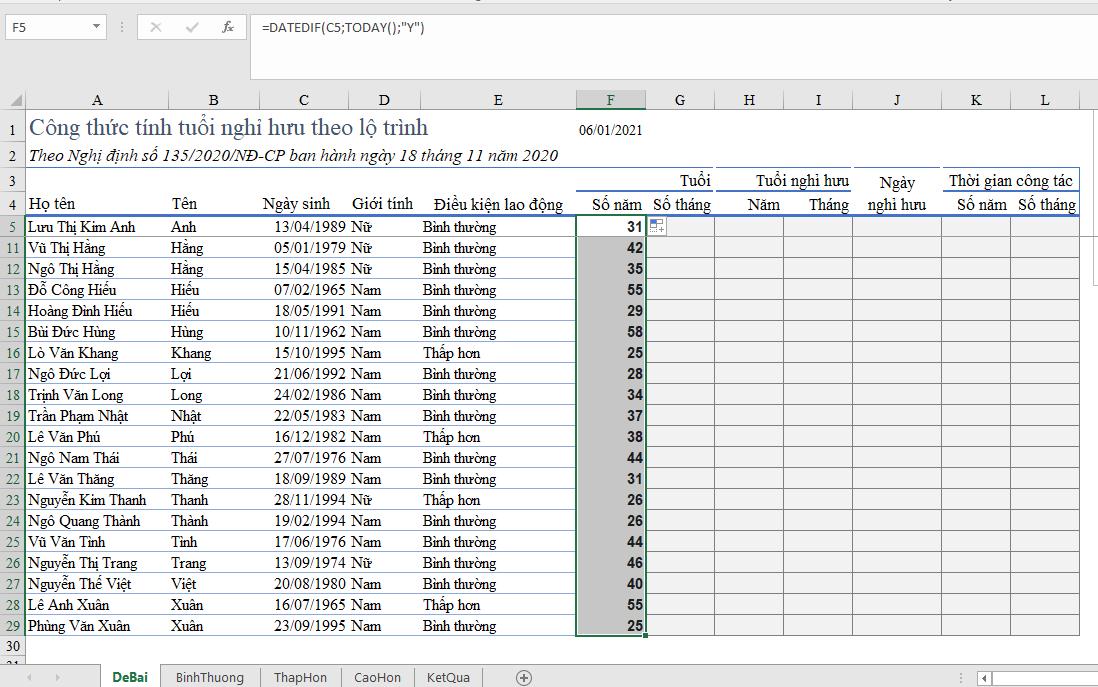Viewport: 1098px width, 687px height.
Task: Open Insert Function (fx) dialog
Action: 228,27
